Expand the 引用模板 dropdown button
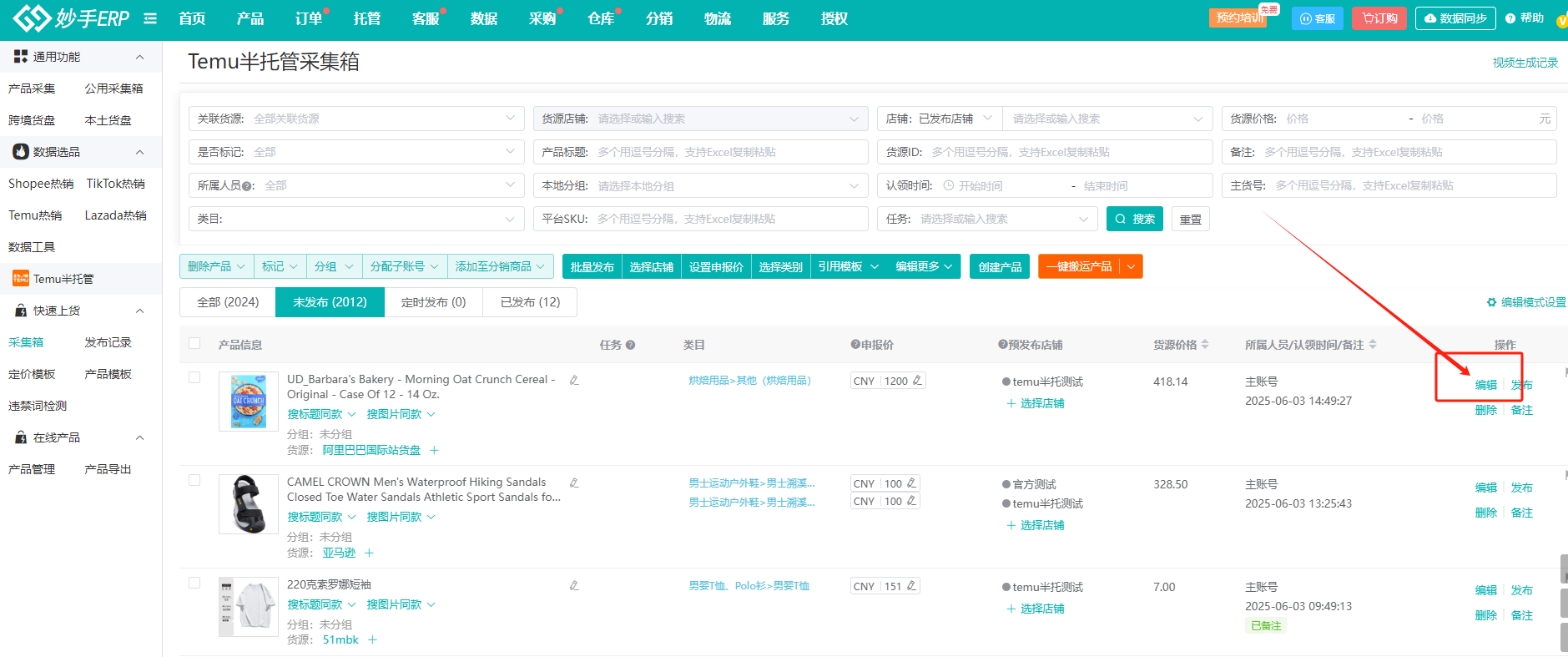1568x657 pixels. (x=849, y=266)
